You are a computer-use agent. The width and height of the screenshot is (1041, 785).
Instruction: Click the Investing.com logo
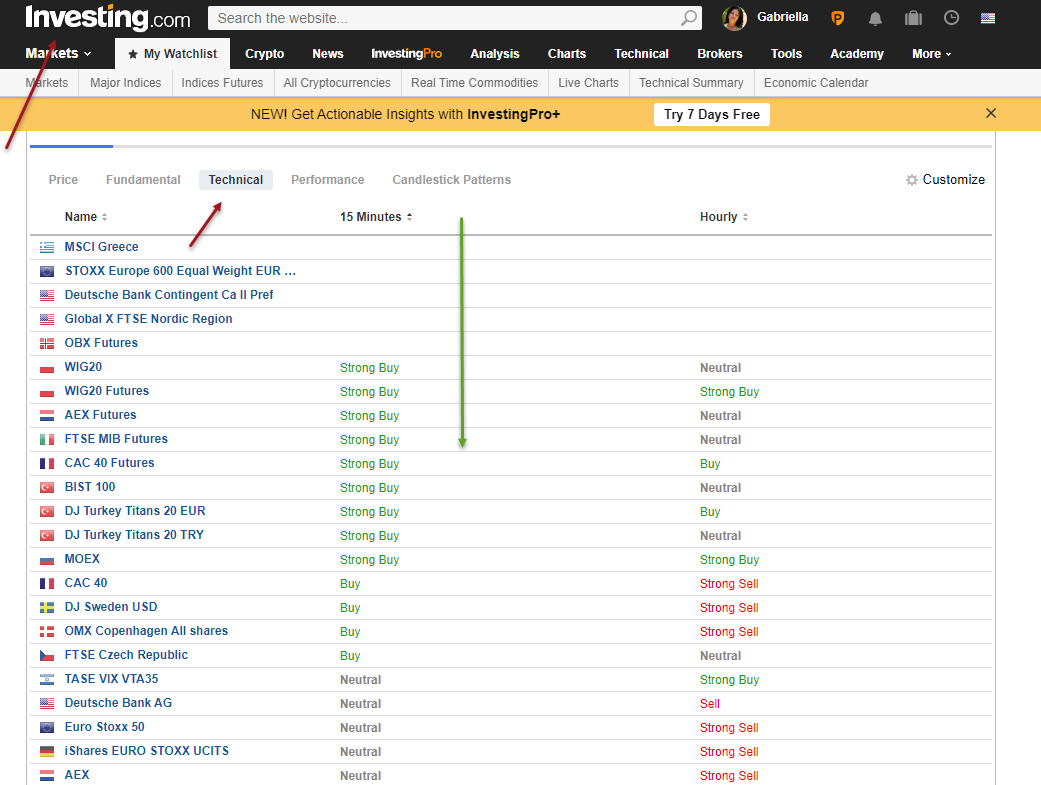tap(108, 18)
